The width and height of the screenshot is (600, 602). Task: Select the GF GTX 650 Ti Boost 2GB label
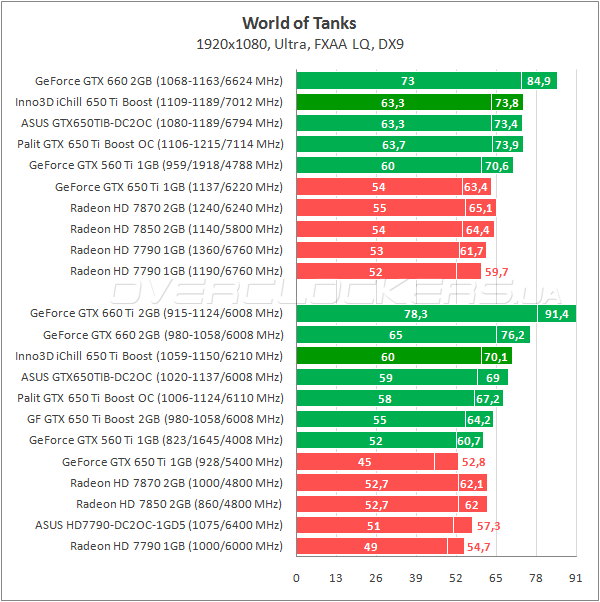(163, 419)
